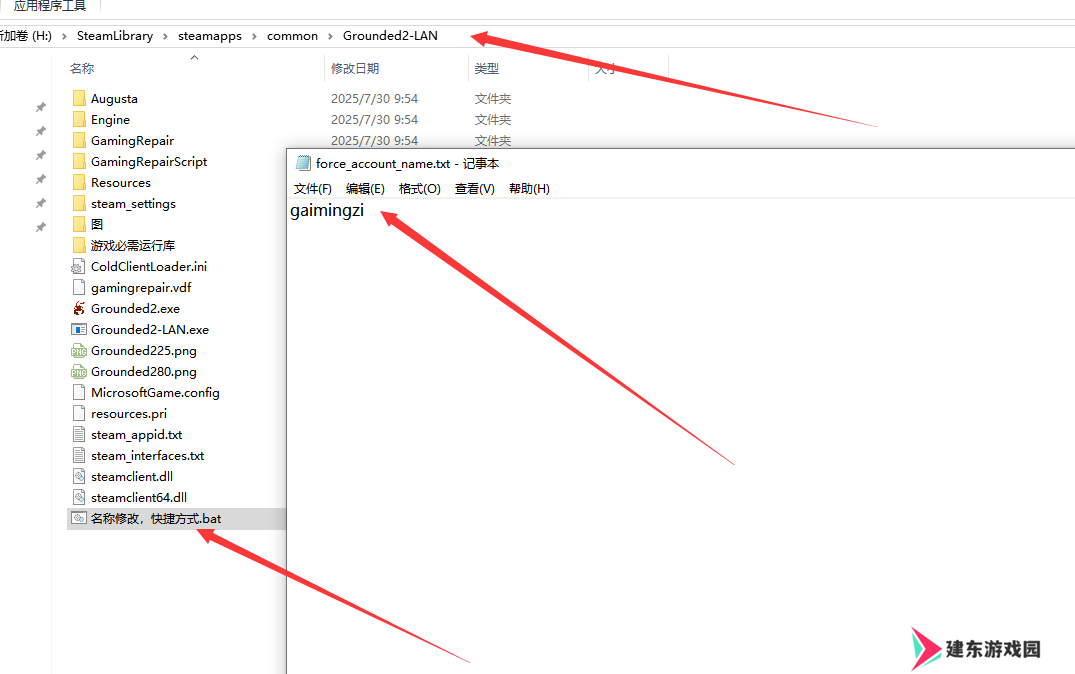Viewport: 1075px width, 674px height.
Task: Expand the chevron after steamapps breadcrumb
Action: pos(254,36)
